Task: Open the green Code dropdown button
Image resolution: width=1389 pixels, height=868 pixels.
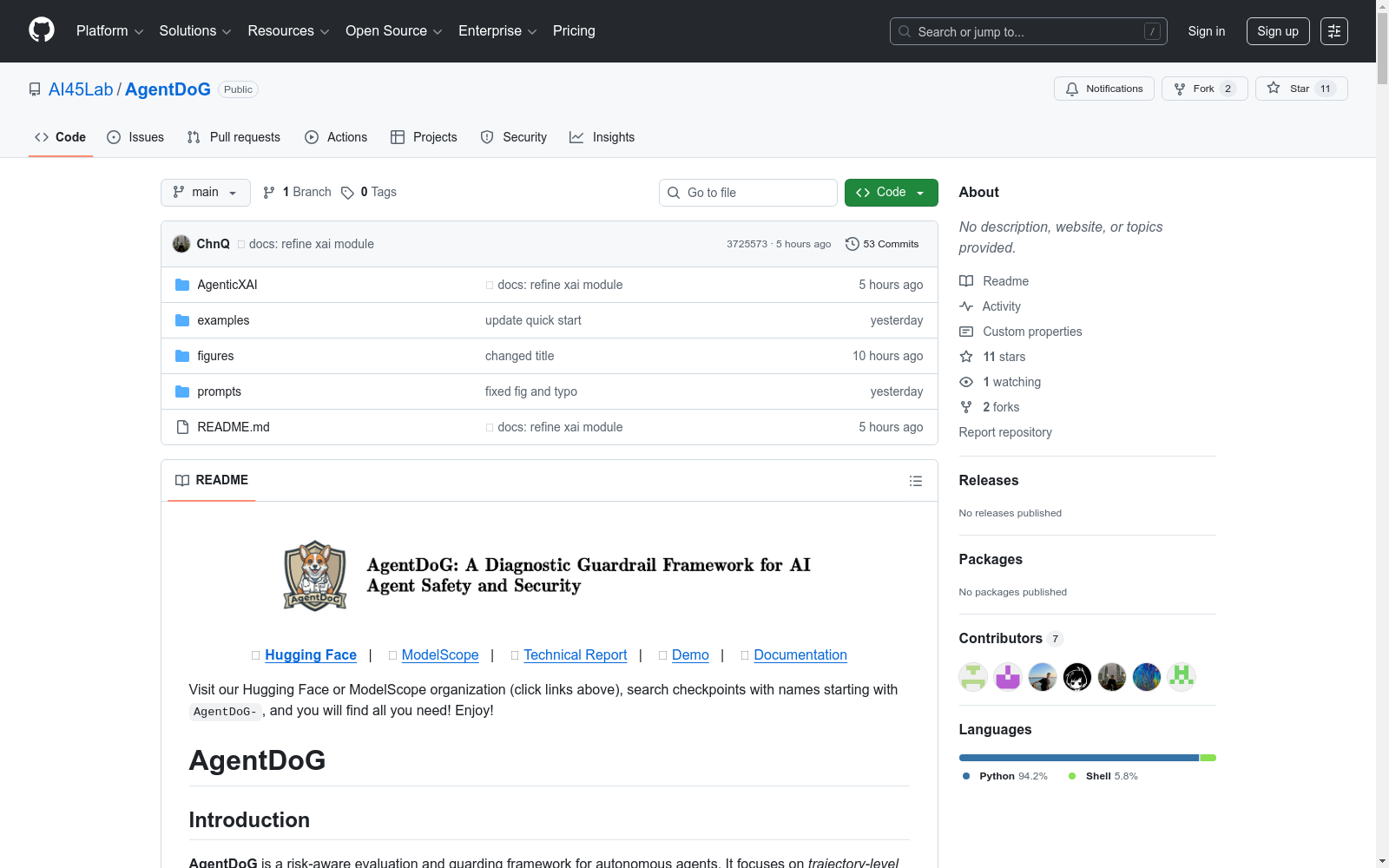Action: 891,193
